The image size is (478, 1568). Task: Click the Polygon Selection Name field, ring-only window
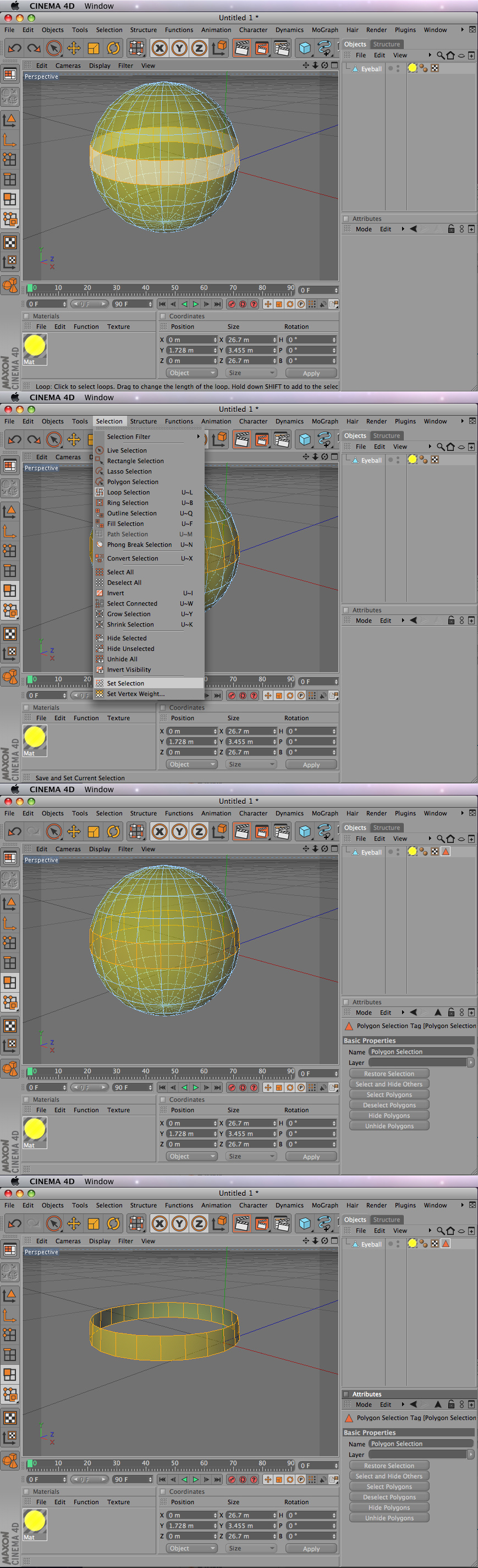point(421,1443)
